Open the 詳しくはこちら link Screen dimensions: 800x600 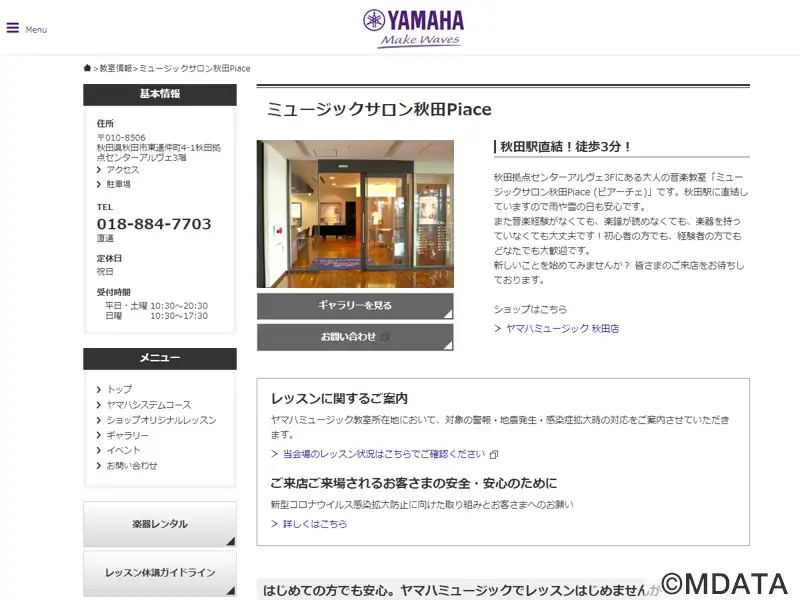[315, 523]
